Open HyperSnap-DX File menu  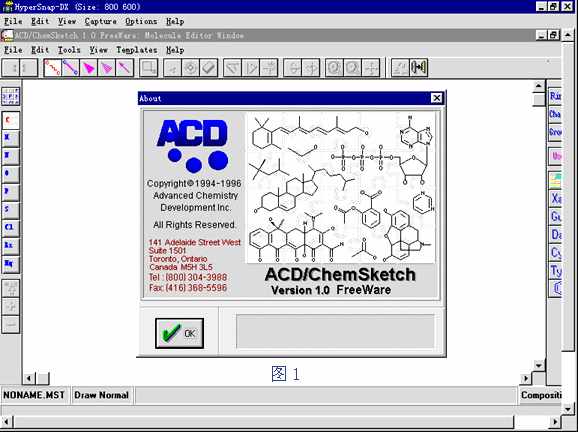tap(13, 22)
